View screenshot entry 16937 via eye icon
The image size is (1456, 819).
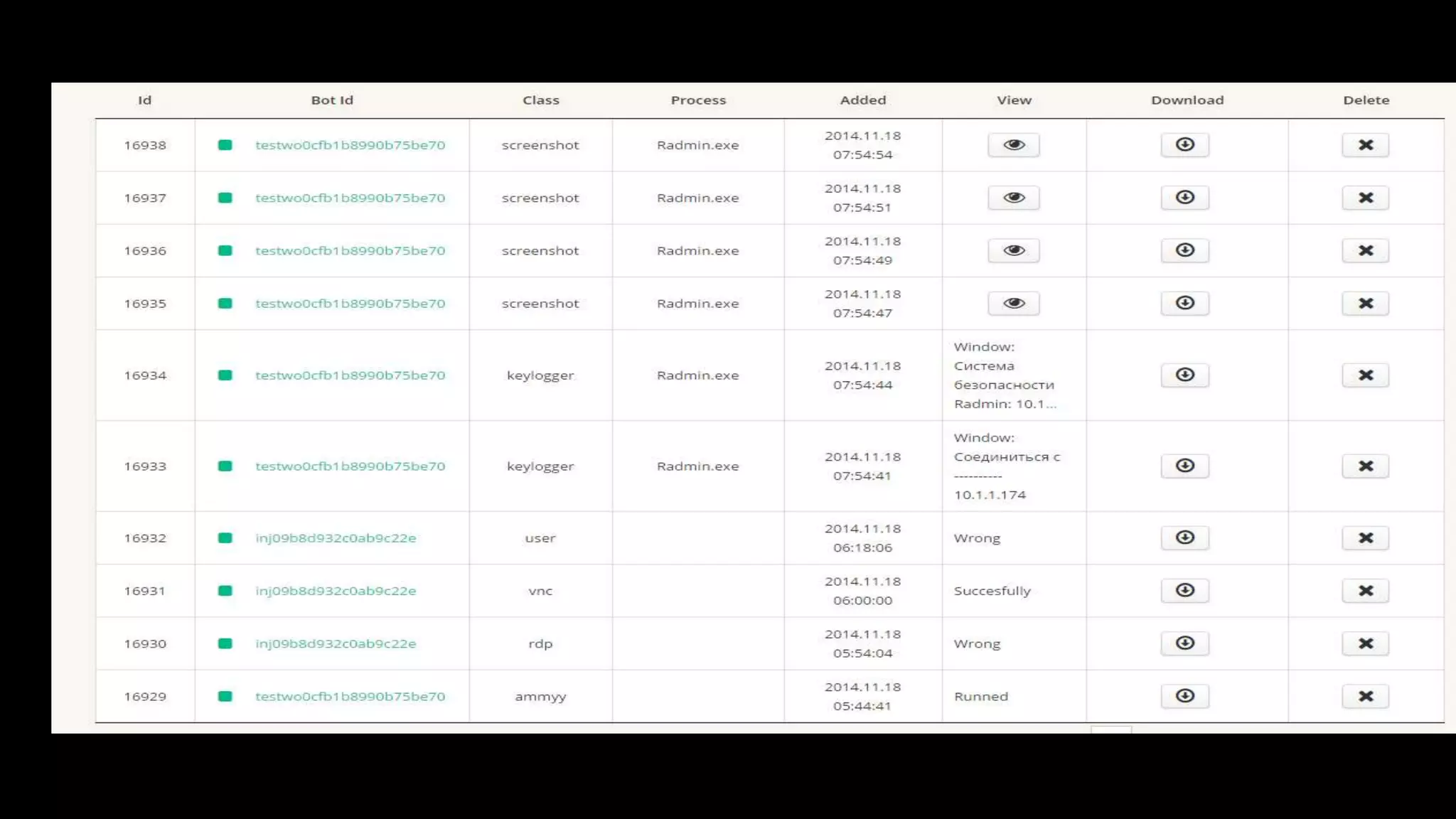tap(1013, 198)
